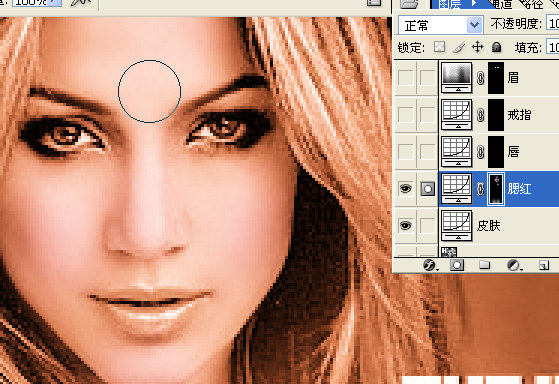This screenshot has width=559, height=384.
Task: Hide the 腮红 layer with eye icon
Action: (x=405, y=189)
